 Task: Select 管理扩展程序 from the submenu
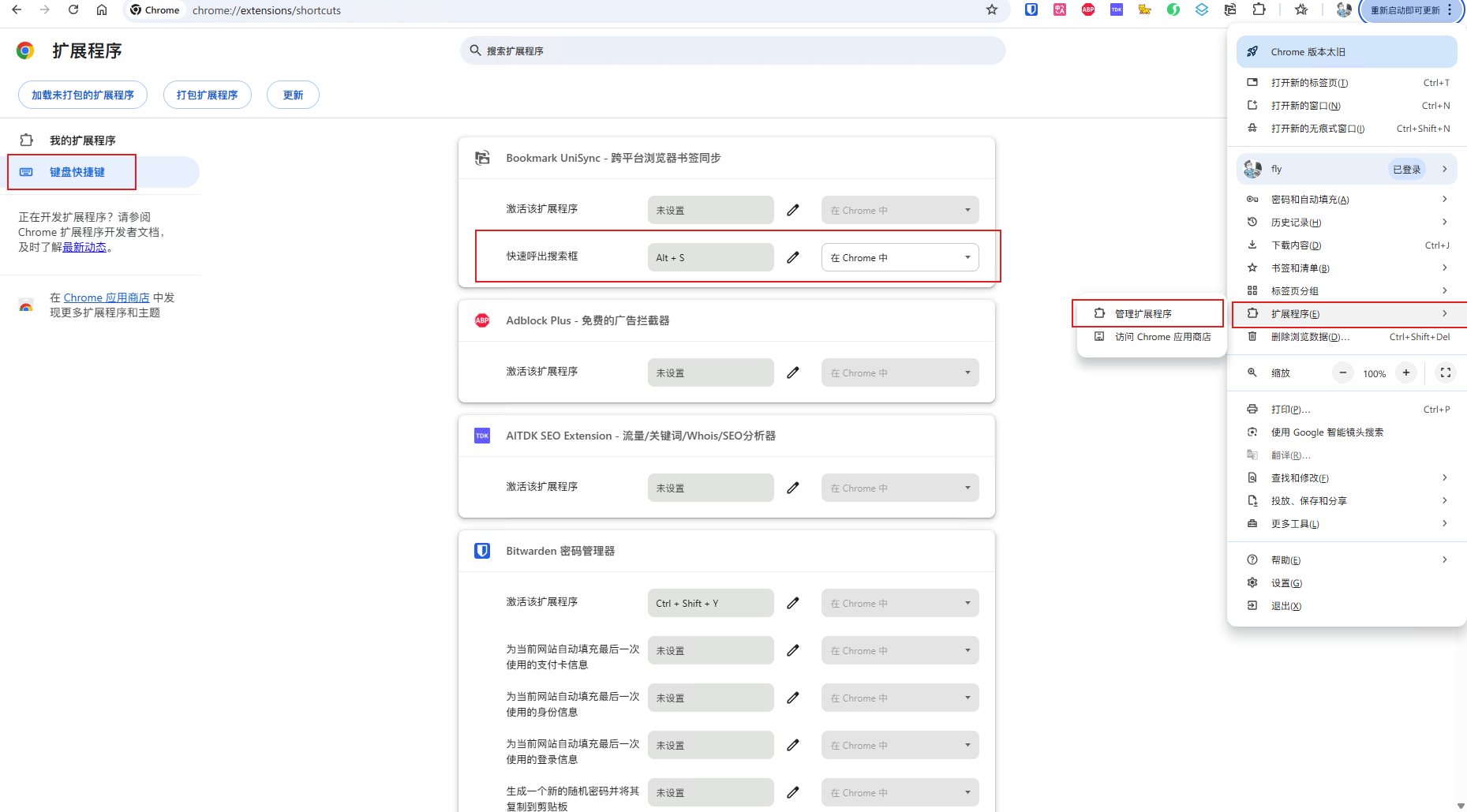pos(1143,314)
